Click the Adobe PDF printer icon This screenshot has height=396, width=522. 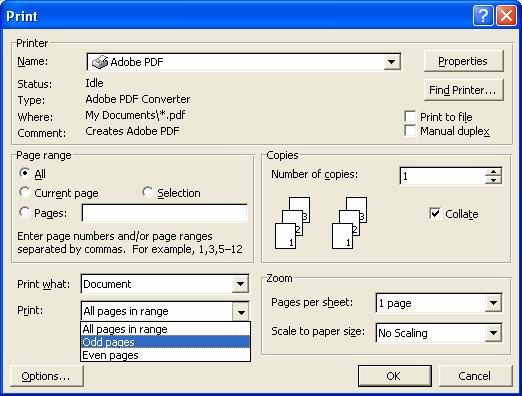(x=100, y=62)
